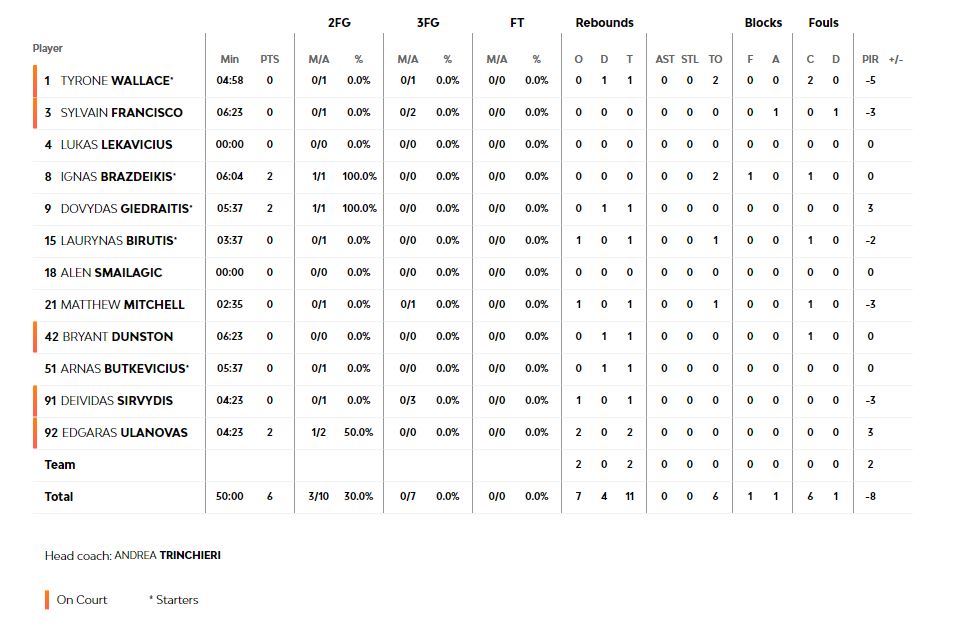Open Deividas Sirvydis' player page
The image size is (963, 634).
(117, 401)
